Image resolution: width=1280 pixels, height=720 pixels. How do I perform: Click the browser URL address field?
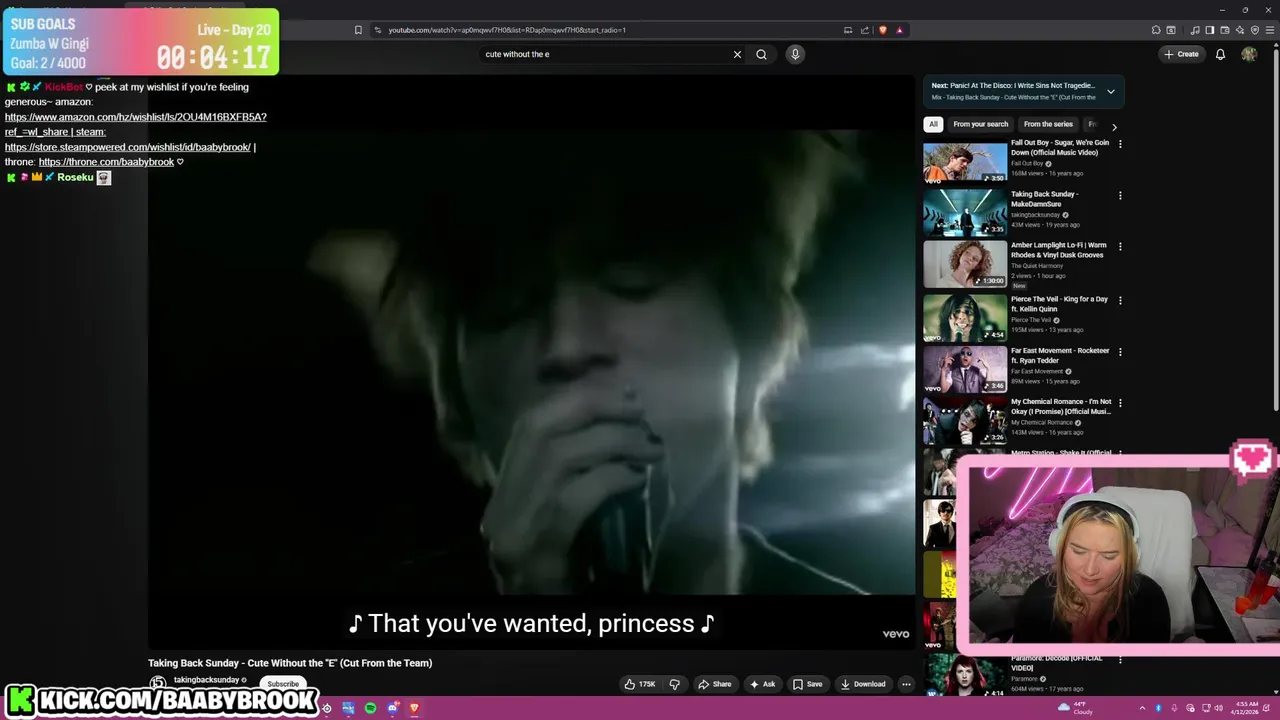(610, 30)
